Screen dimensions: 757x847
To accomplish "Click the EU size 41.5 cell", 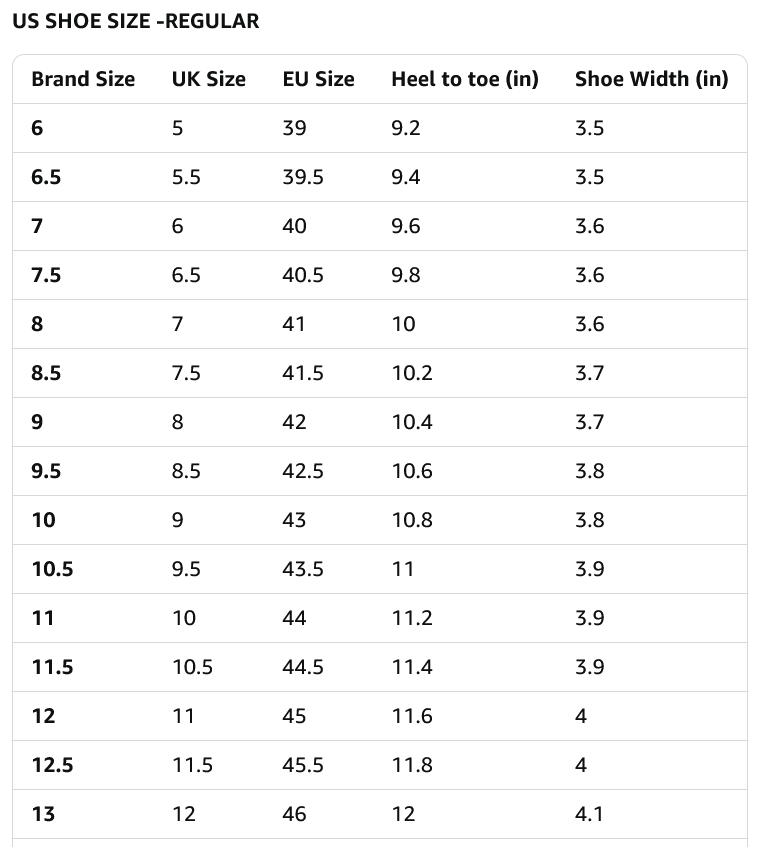I will click(303, 373).
